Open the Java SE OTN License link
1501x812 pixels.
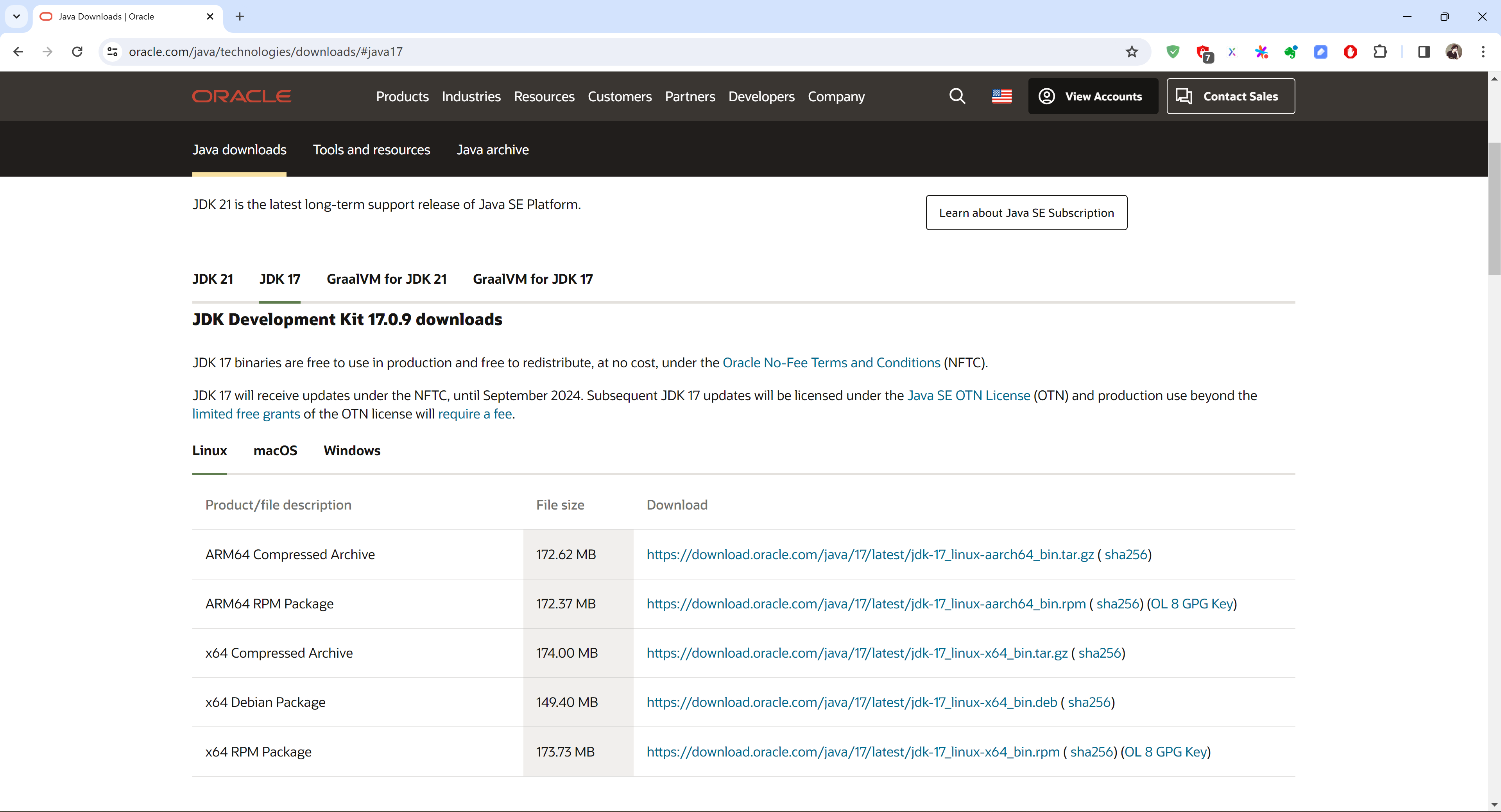pos(968,395)
